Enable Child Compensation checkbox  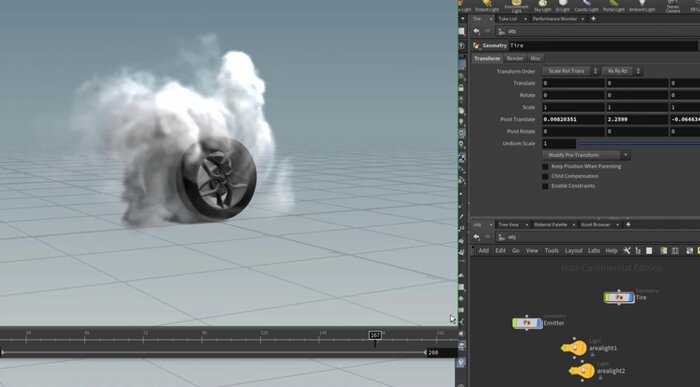545,176
